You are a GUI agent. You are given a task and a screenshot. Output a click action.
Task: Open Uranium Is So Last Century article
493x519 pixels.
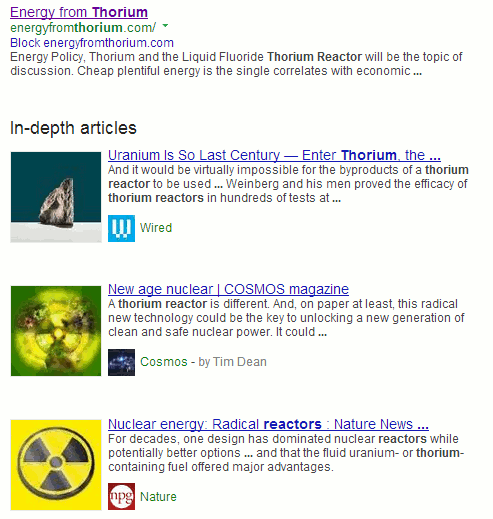coord(274,155)
